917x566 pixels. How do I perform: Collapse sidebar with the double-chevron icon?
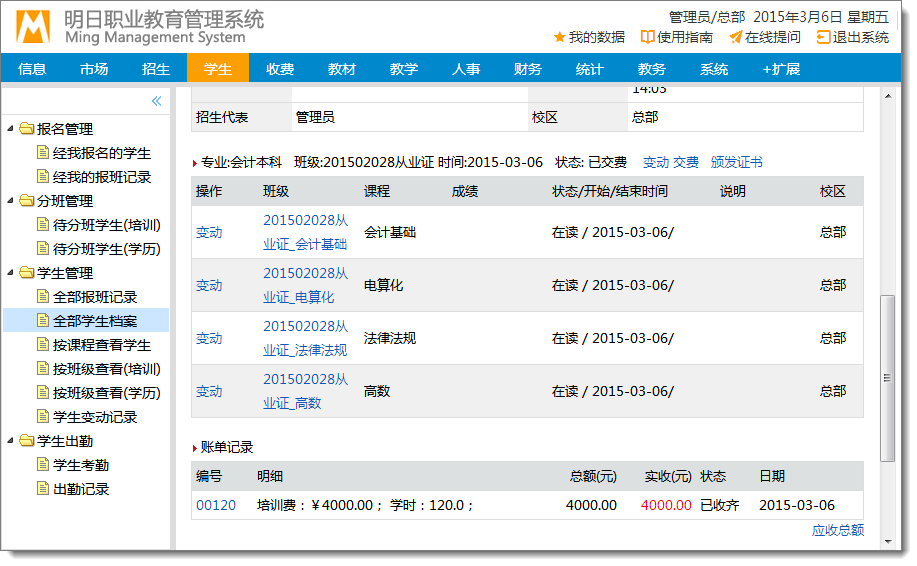click(x=156, y=101)
